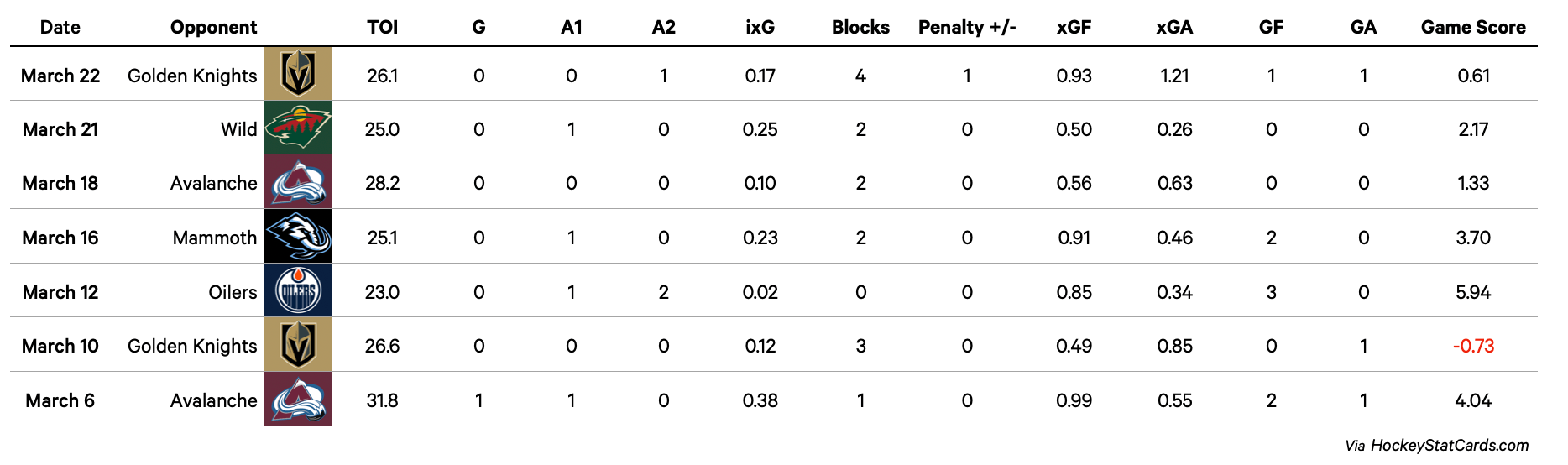The height and width of the screenshot is (465, 1568).
Task: Click the Penalty +/- column header
Action: click(967, 27)
